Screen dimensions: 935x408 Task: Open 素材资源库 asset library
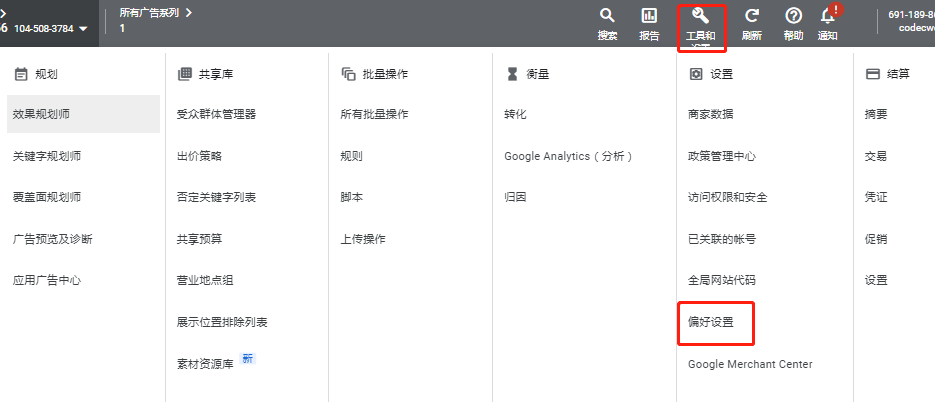(205, 364)
